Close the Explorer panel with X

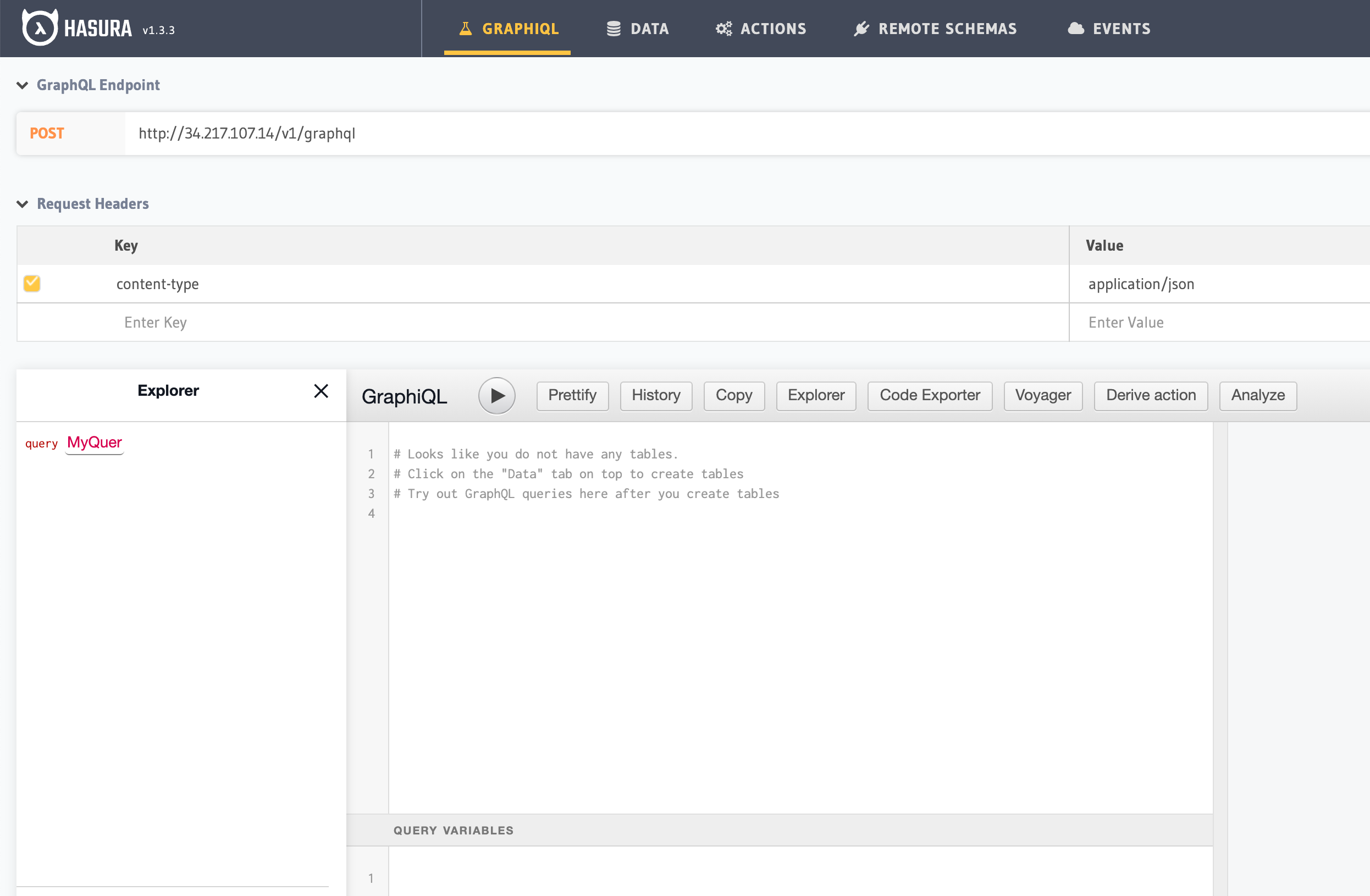321,391
